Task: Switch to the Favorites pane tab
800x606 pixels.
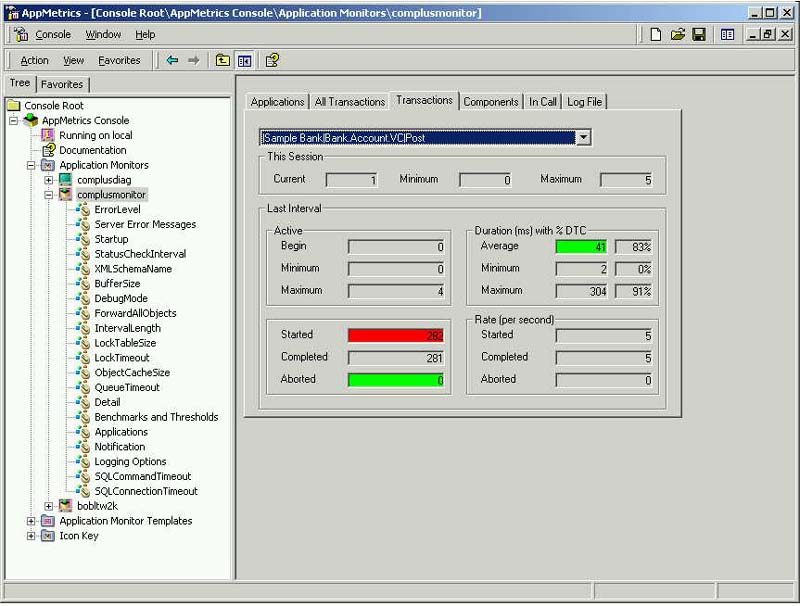Action: pos(62,84)
